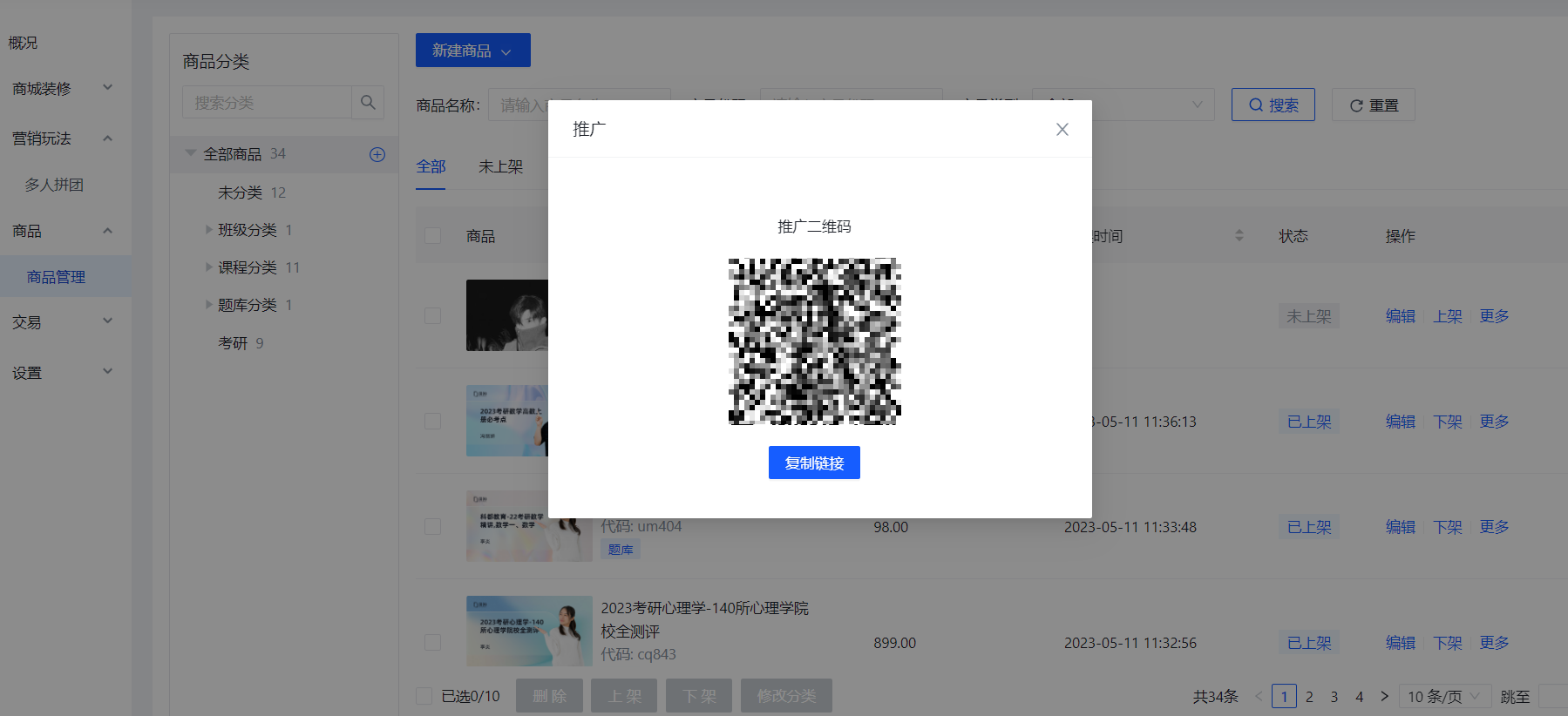This screenshot has height=716, width=1568.
Task: Click the 899.00 price cell
Action: click(894, 643)
